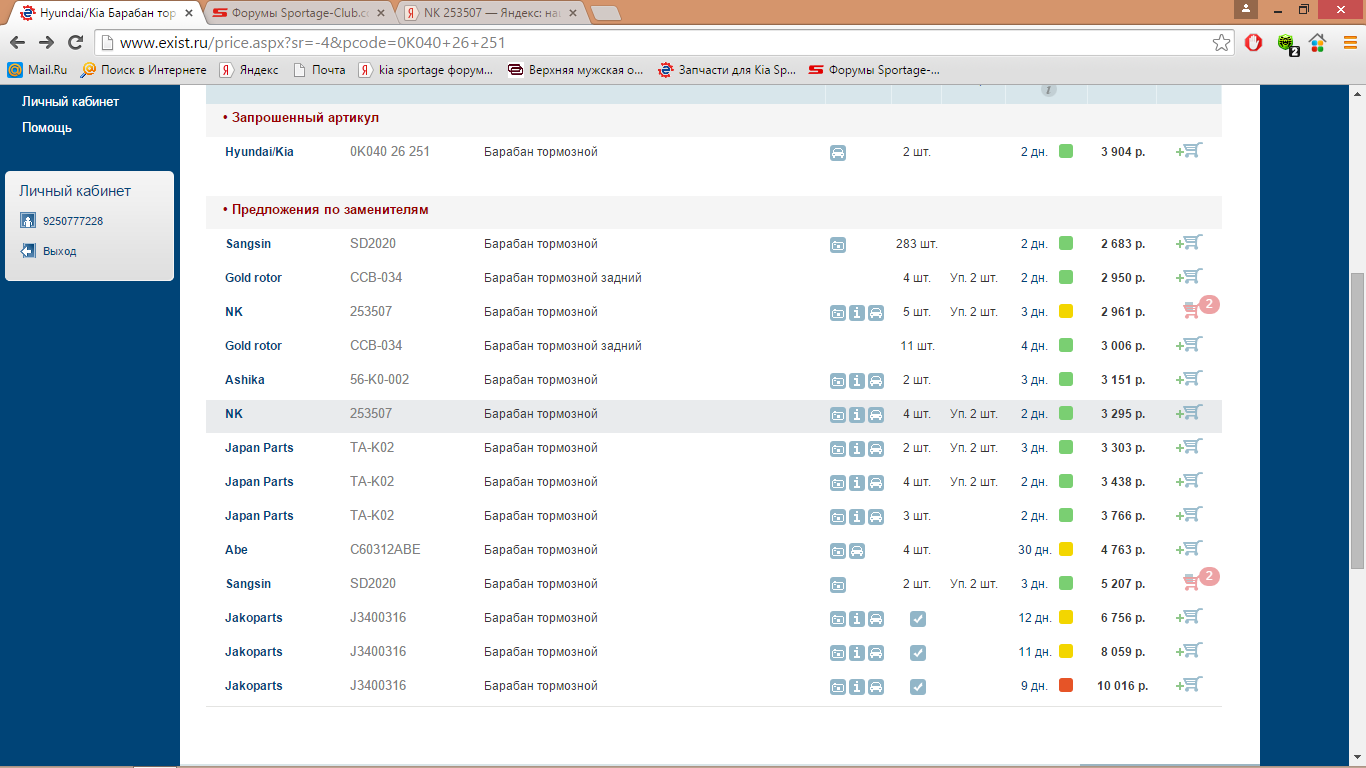Viewport: 1366px width, 768px height.
Task: Click the info icon in the Ashika row
Action: point(857,380)
